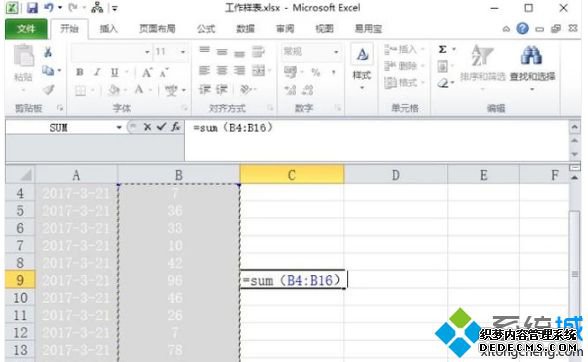Click the Percent Style icon

pos(316,72)
